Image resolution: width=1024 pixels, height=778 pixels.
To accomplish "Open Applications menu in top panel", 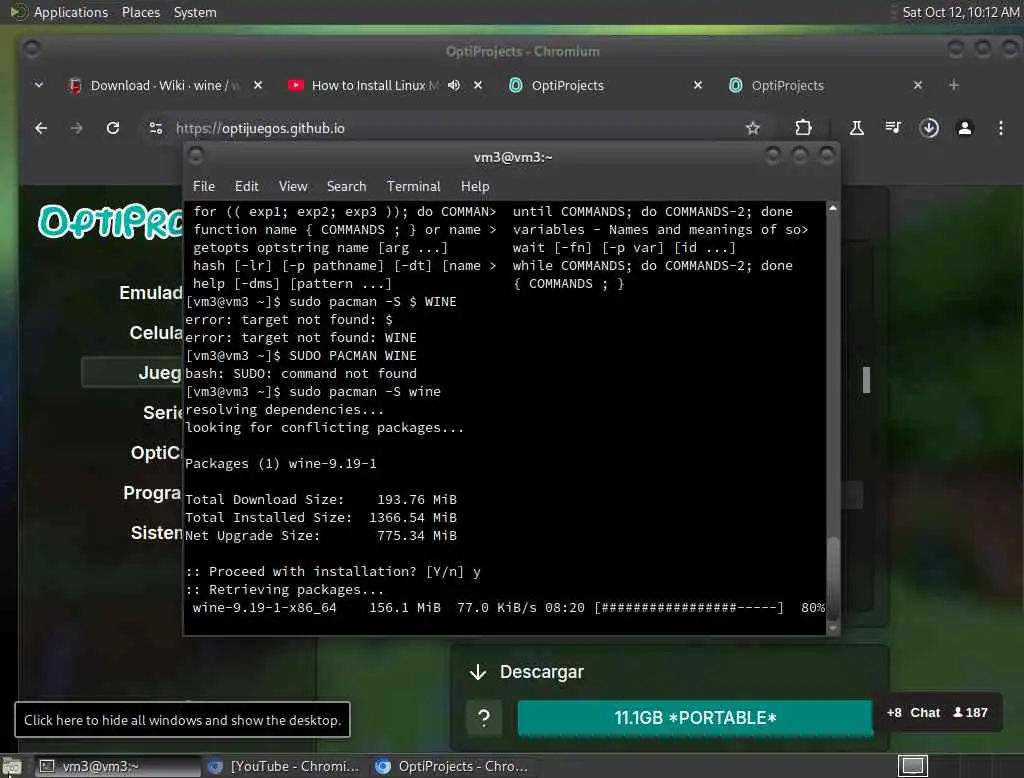I will tap(71, 12).
